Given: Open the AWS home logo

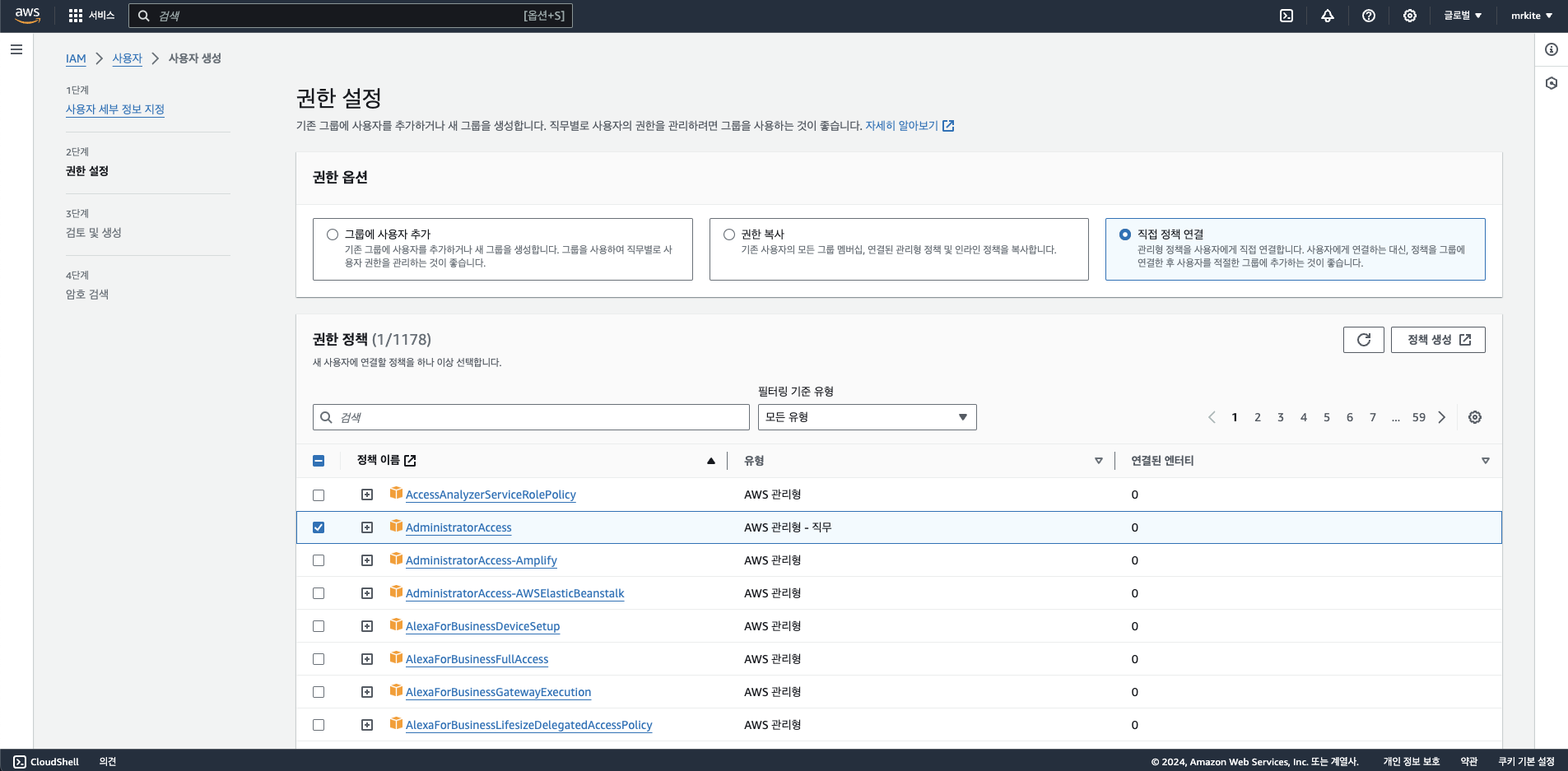Looking at the screenshot, I should (x=27, y=16).
